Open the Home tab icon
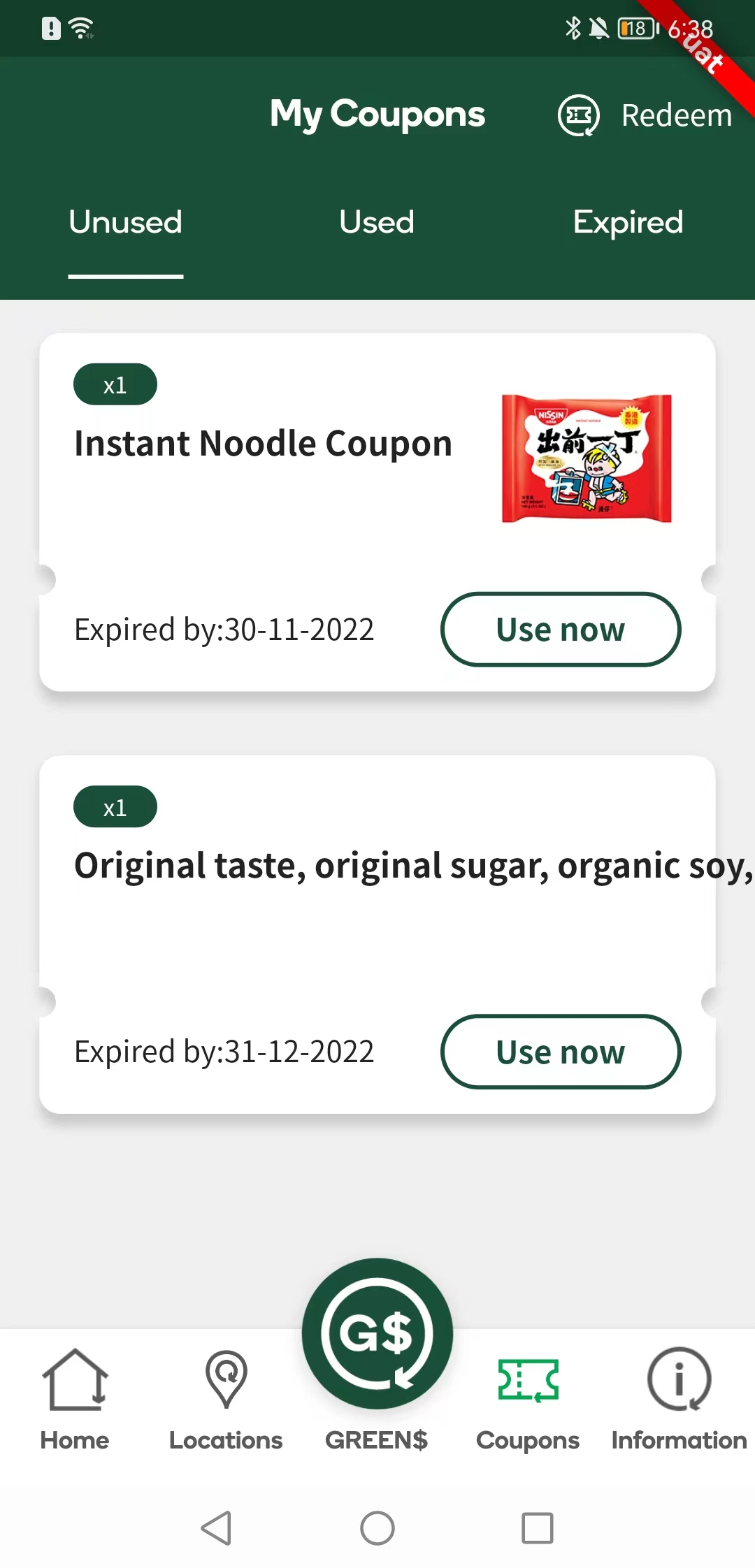755x1568 pixels. coord(75,1379)
